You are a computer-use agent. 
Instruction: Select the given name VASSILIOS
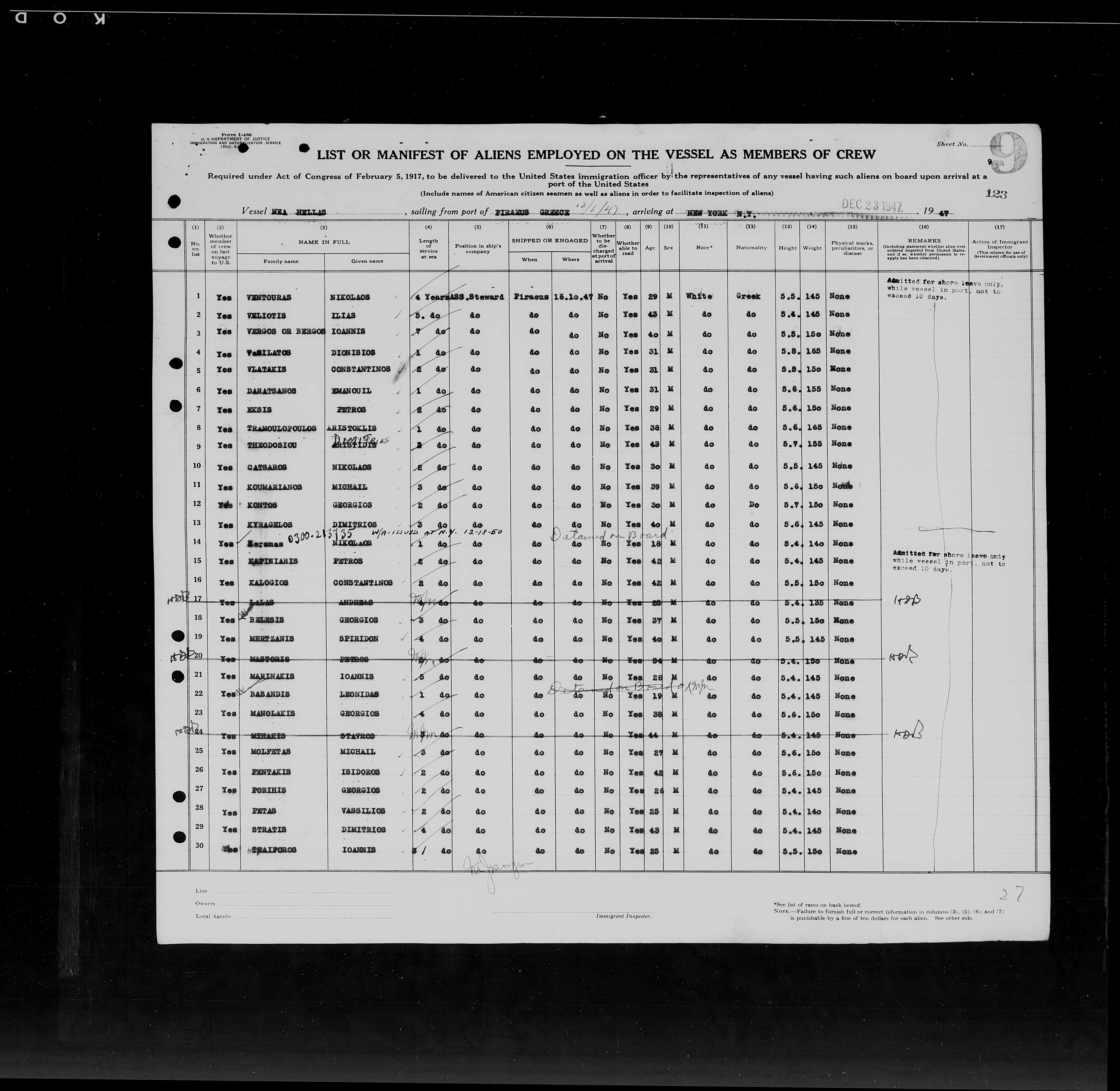(x=364, y=811)
